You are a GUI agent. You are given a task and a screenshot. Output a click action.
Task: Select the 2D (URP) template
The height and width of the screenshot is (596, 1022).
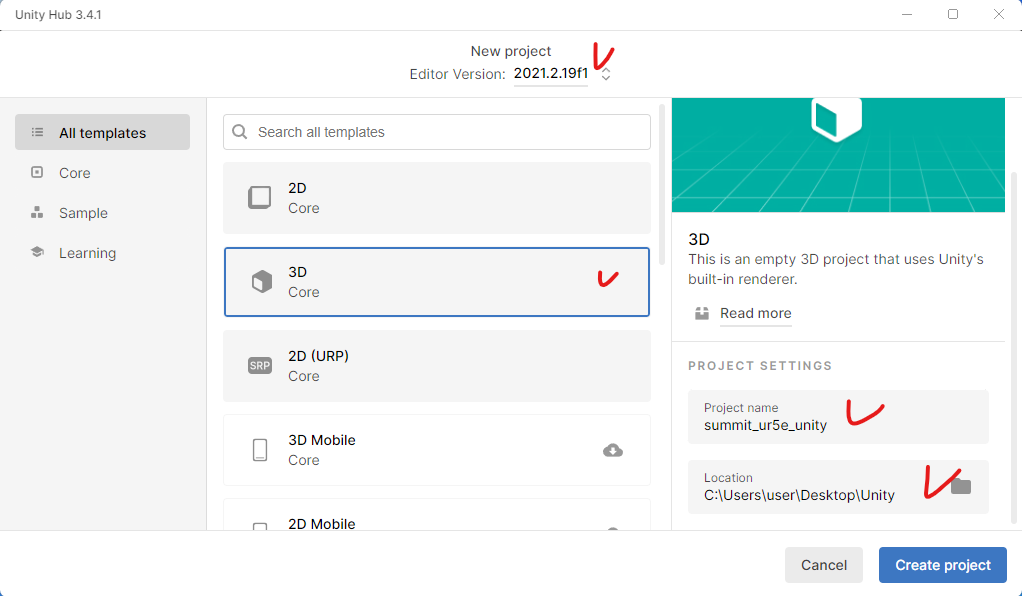point(437,366)
